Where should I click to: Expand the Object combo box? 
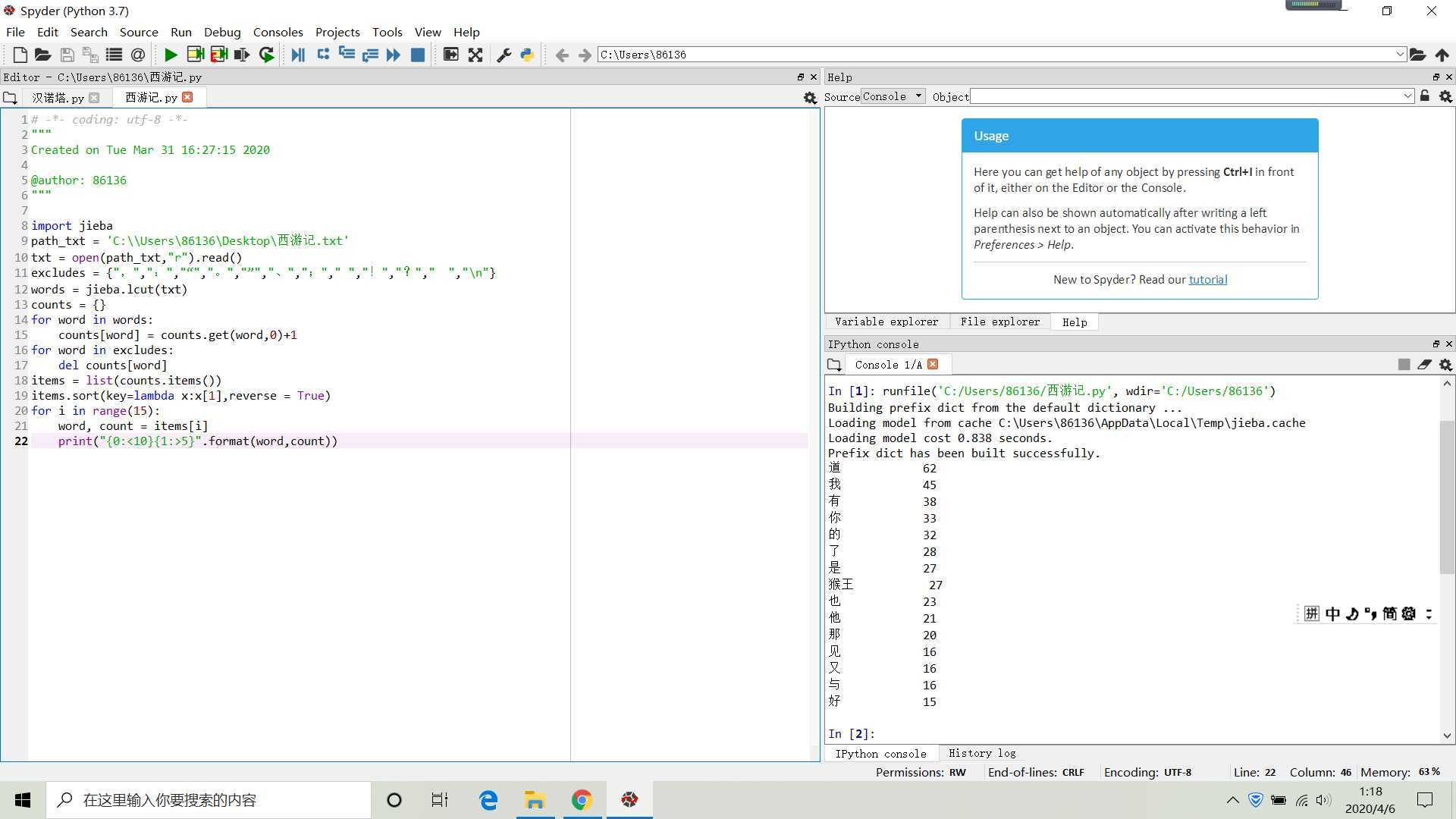(1407, 96)
